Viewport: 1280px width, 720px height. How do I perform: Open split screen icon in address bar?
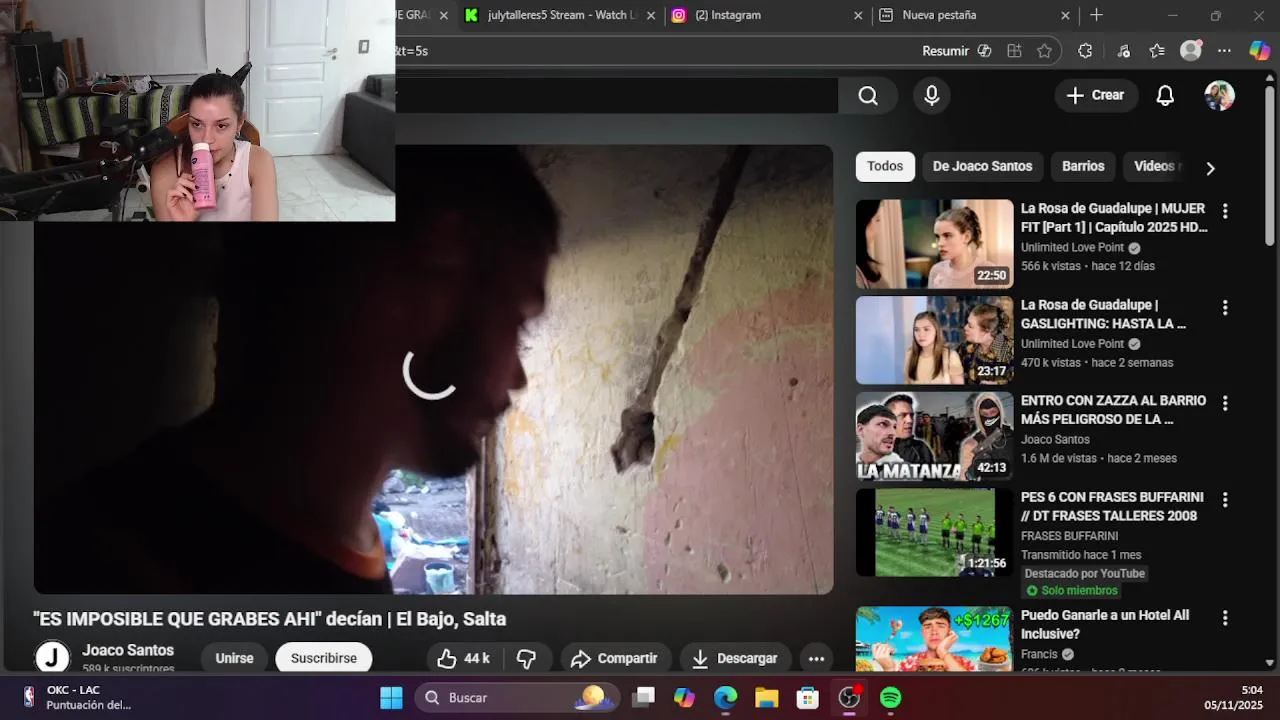1014,51
